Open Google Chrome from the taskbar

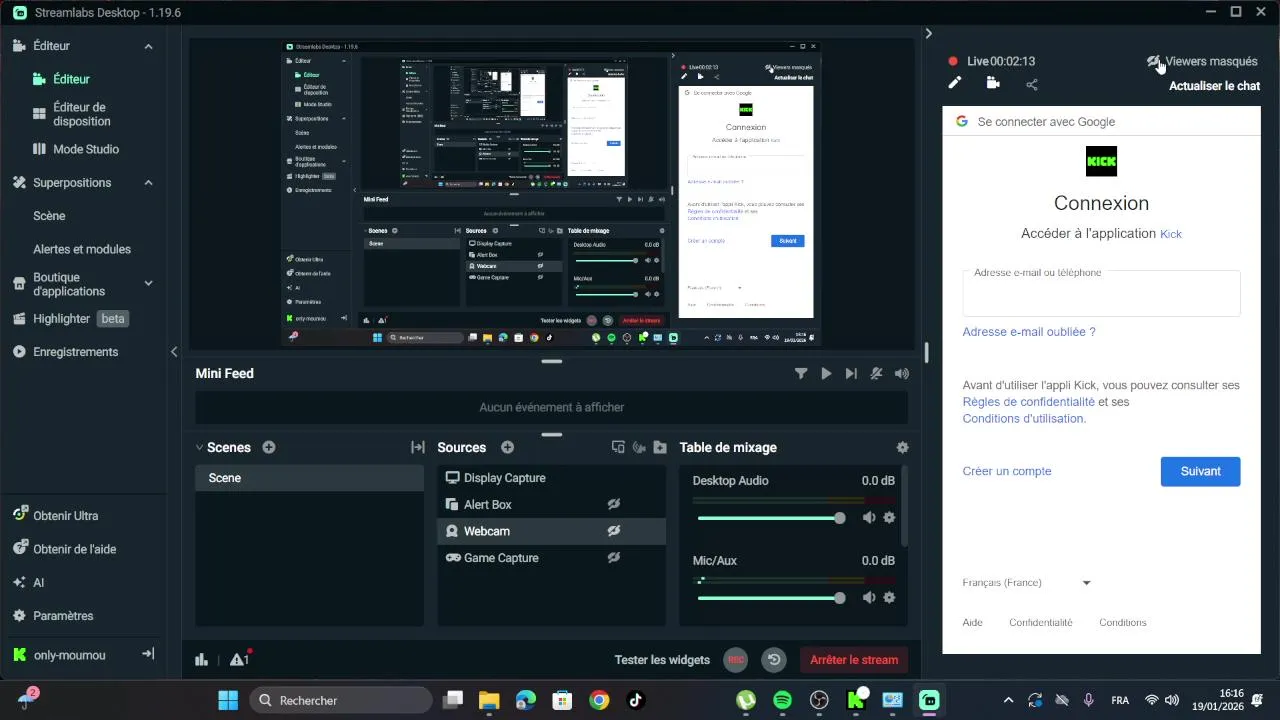pos(599,700)
